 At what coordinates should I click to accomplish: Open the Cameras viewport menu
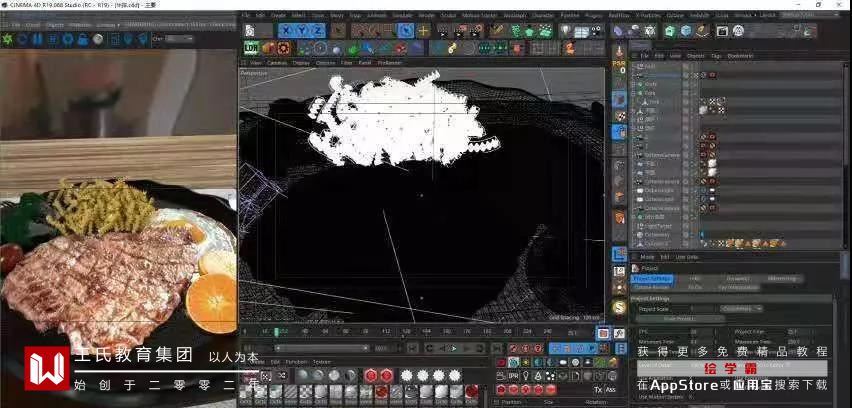click(277, 62)
